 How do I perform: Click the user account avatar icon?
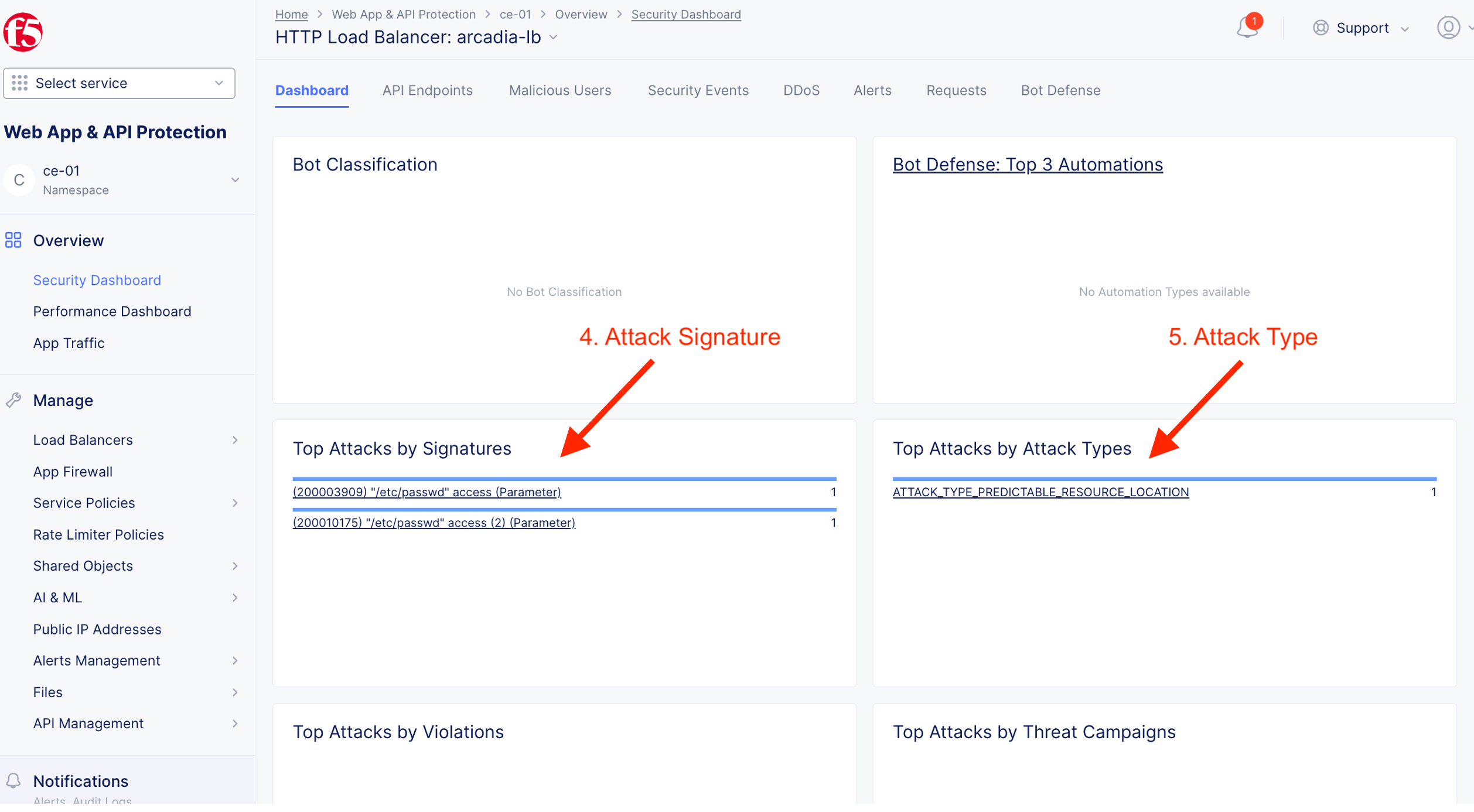pos(1448,28)
